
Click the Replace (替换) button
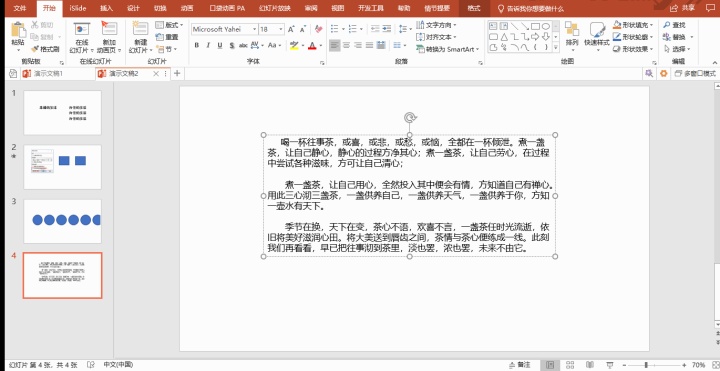tap(678, 37)
